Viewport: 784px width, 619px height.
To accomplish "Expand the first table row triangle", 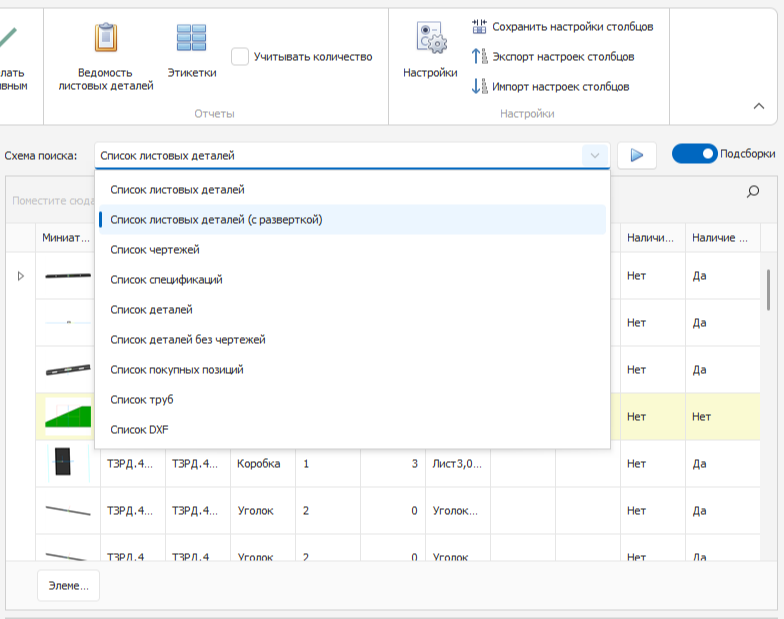I will (20, 276).
